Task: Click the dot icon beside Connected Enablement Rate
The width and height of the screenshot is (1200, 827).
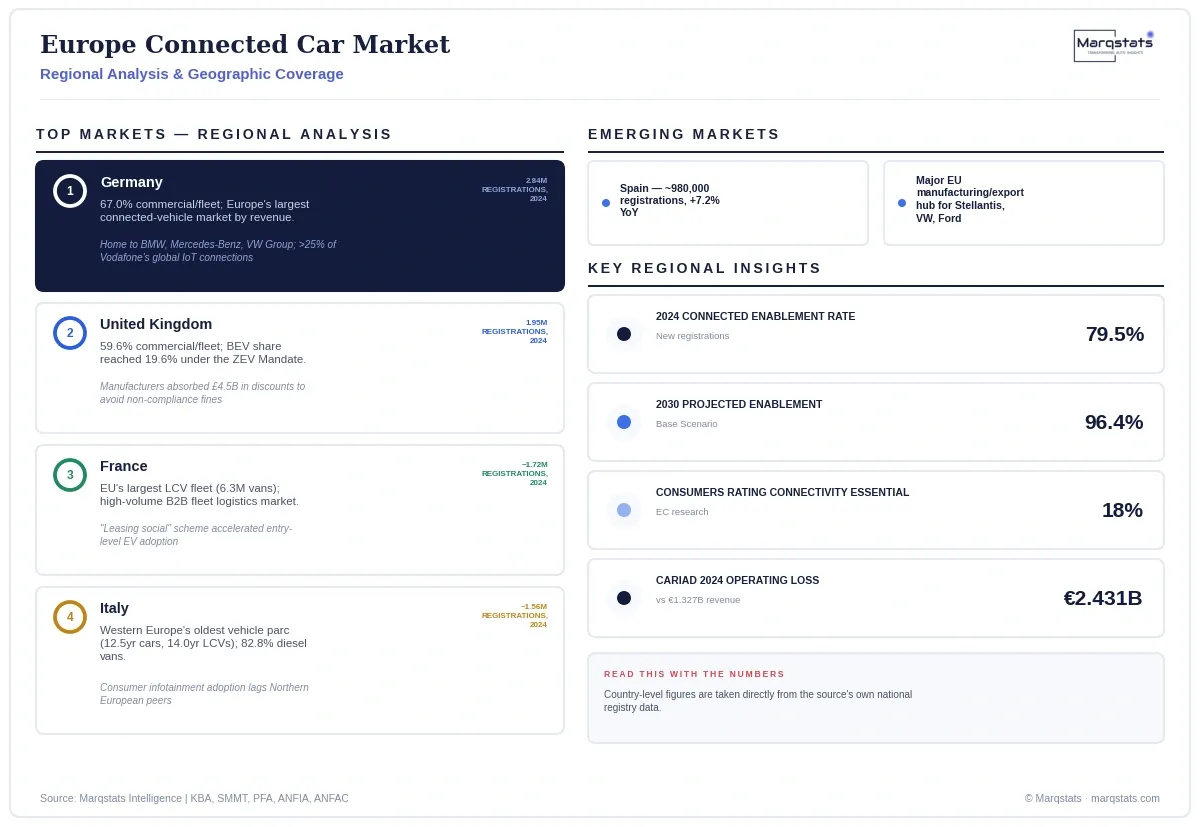Action: coord(624,334)
